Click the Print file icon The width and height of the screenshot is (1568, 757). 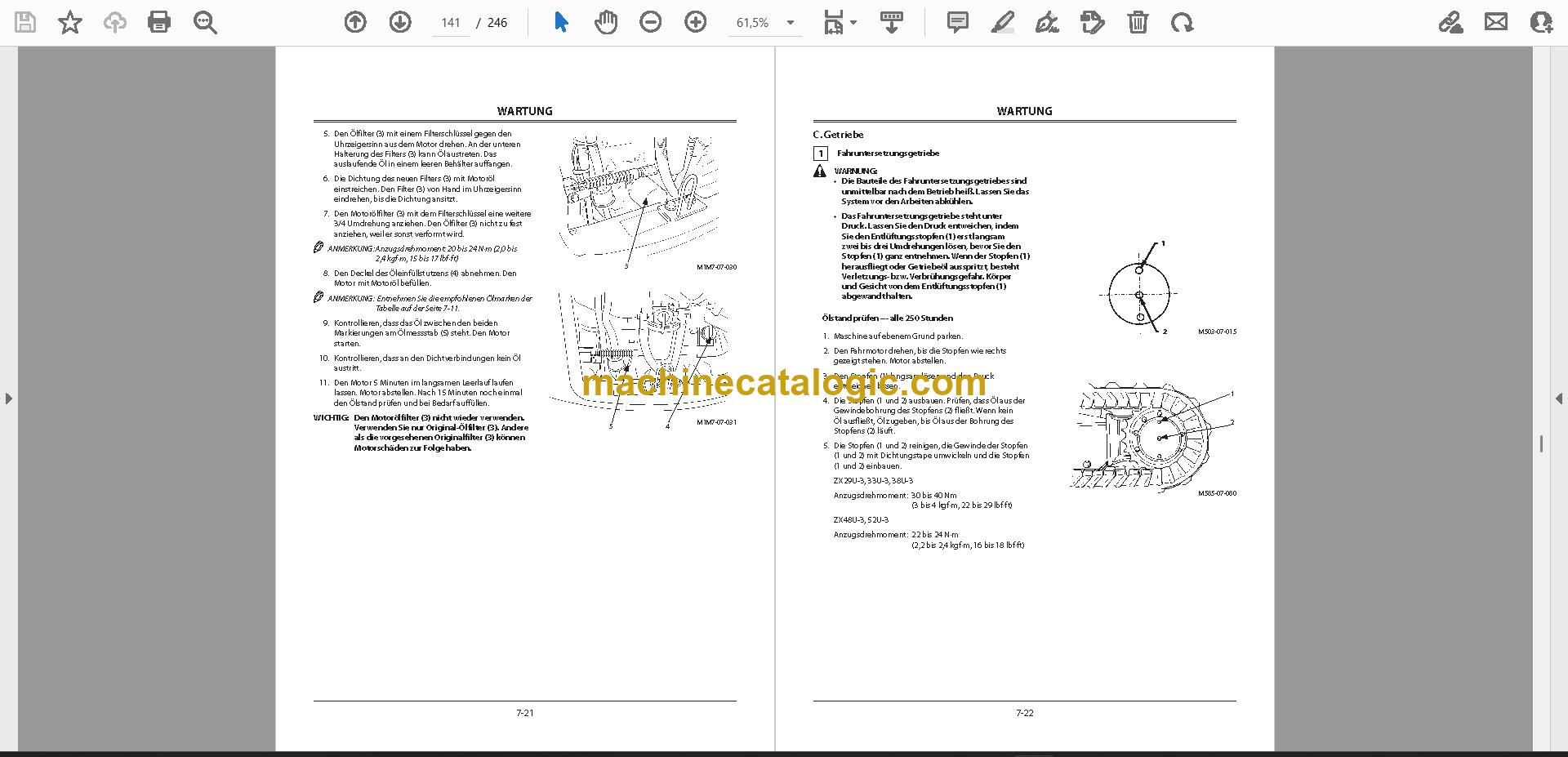[159, 22]
